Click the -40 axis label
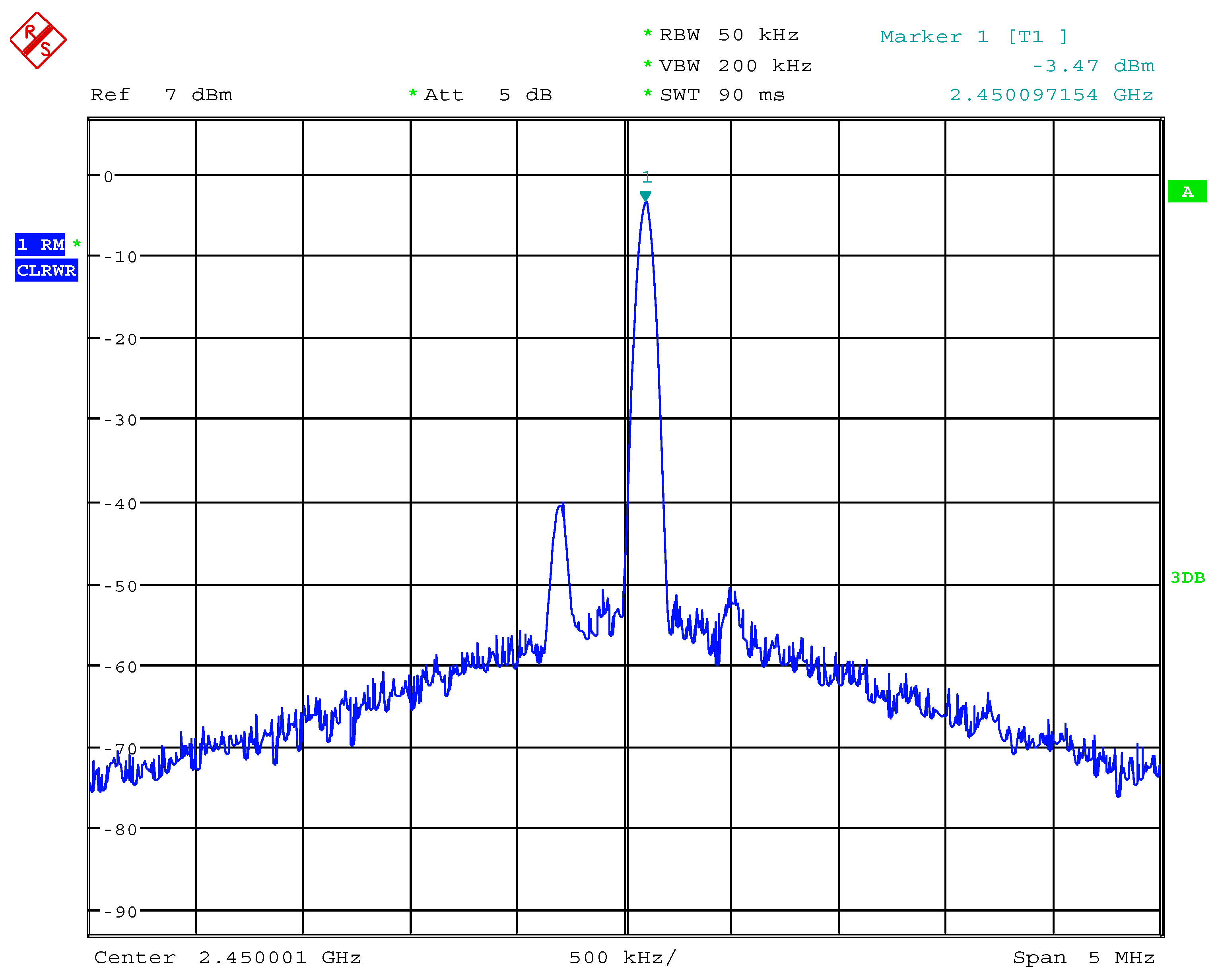The height and width of the screenshot is (980, 1218). point(120,504)
